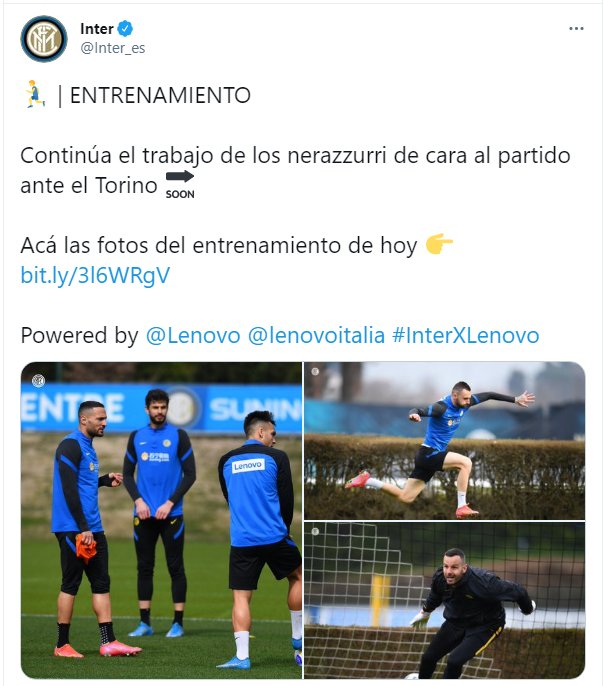Click the watermark on goalkeeper photo

point(315,532)
